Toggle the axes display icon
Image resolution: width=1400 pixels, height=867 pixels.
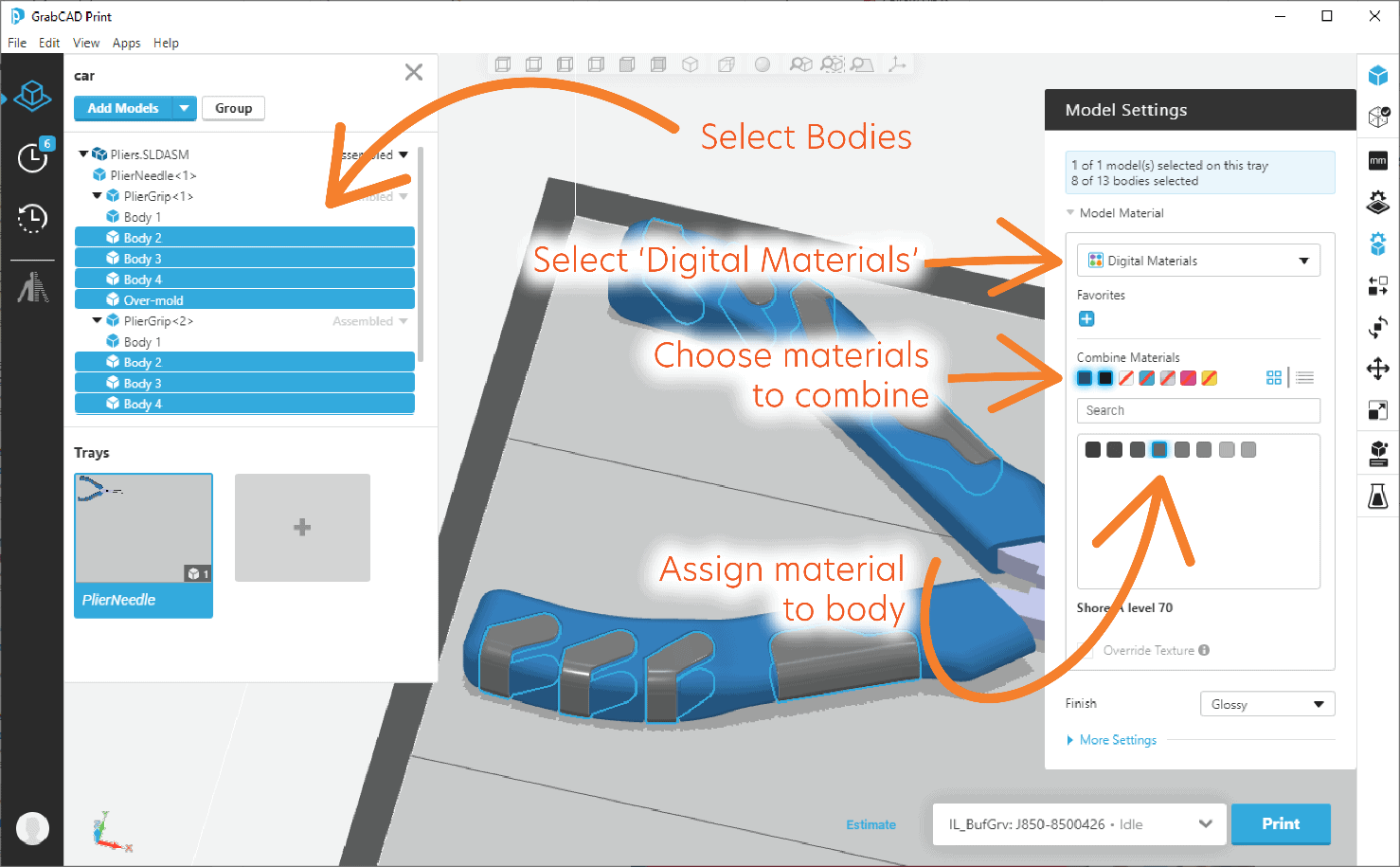896,64
